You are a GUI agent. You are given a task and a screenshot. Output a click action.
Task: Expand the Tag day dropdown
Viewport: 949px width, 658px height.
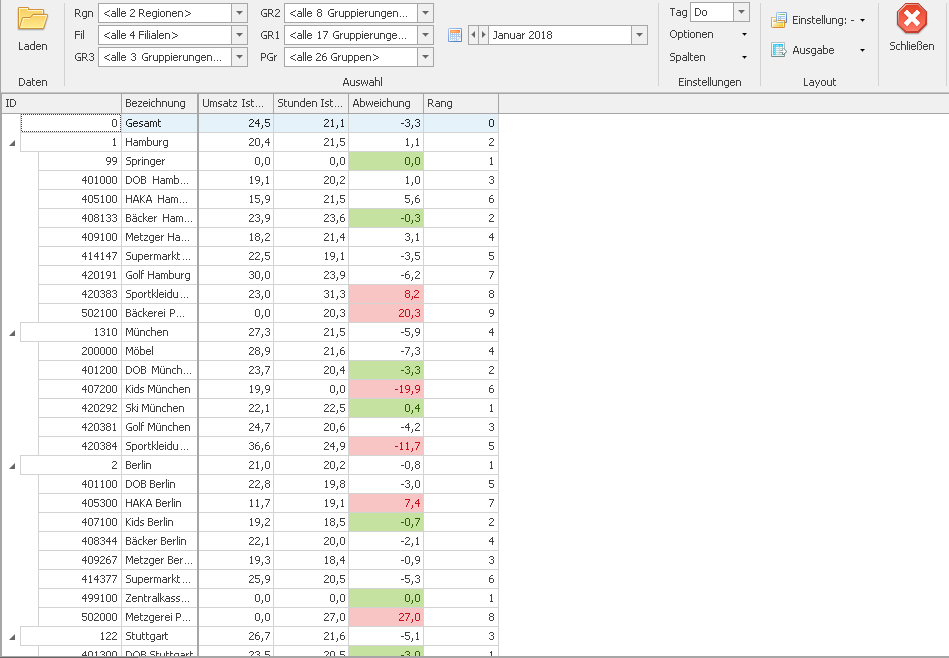[x=741, y=12]
